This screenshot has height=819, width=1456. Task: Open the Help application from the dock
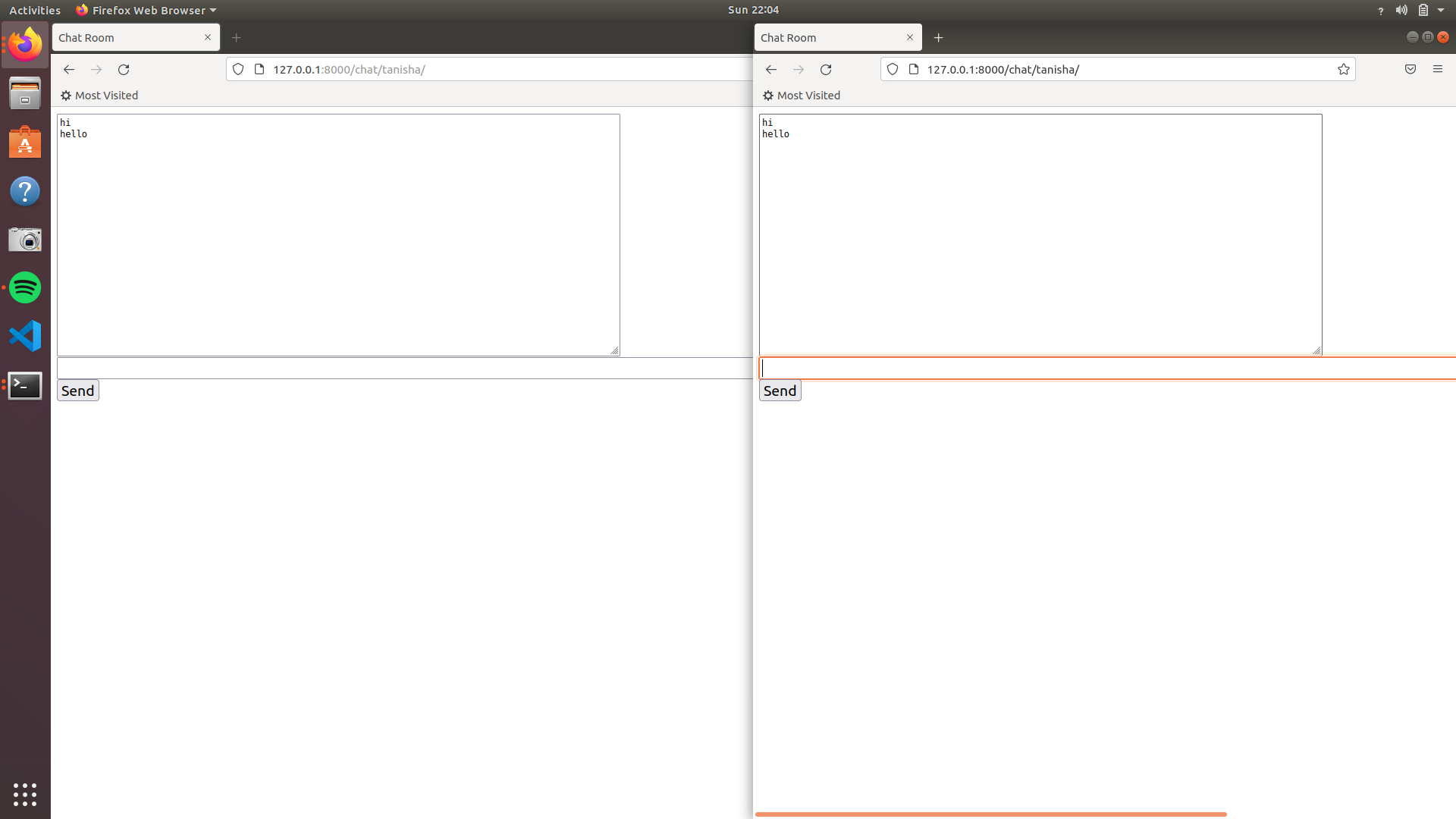25,191
